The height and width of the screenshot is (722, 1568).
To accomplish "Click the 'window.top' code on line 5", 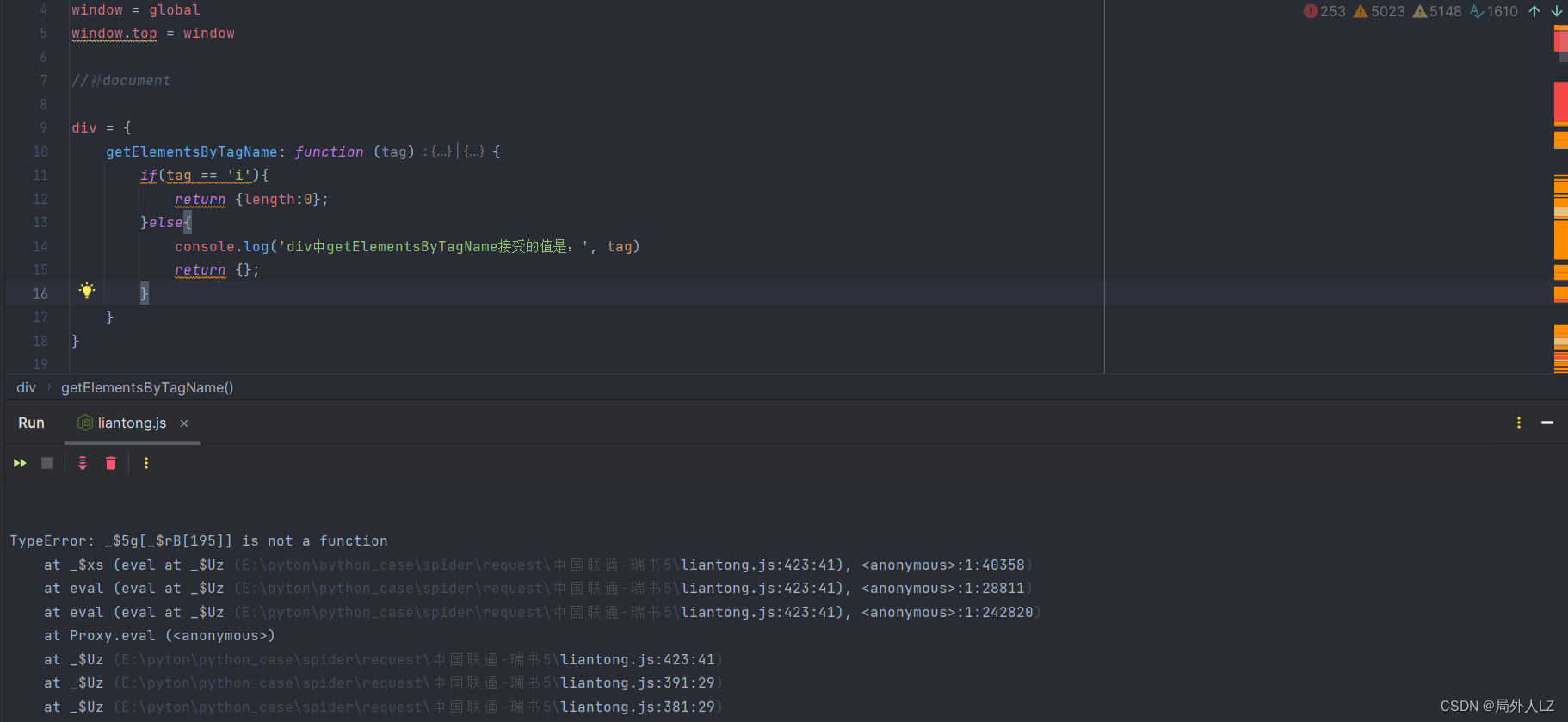I will click(x=114, y=34).
